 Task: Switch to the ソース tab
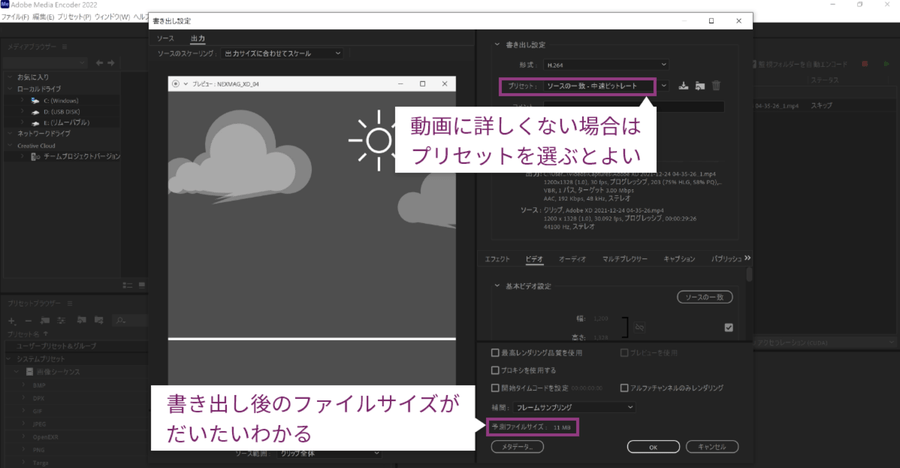click(165, 38)
